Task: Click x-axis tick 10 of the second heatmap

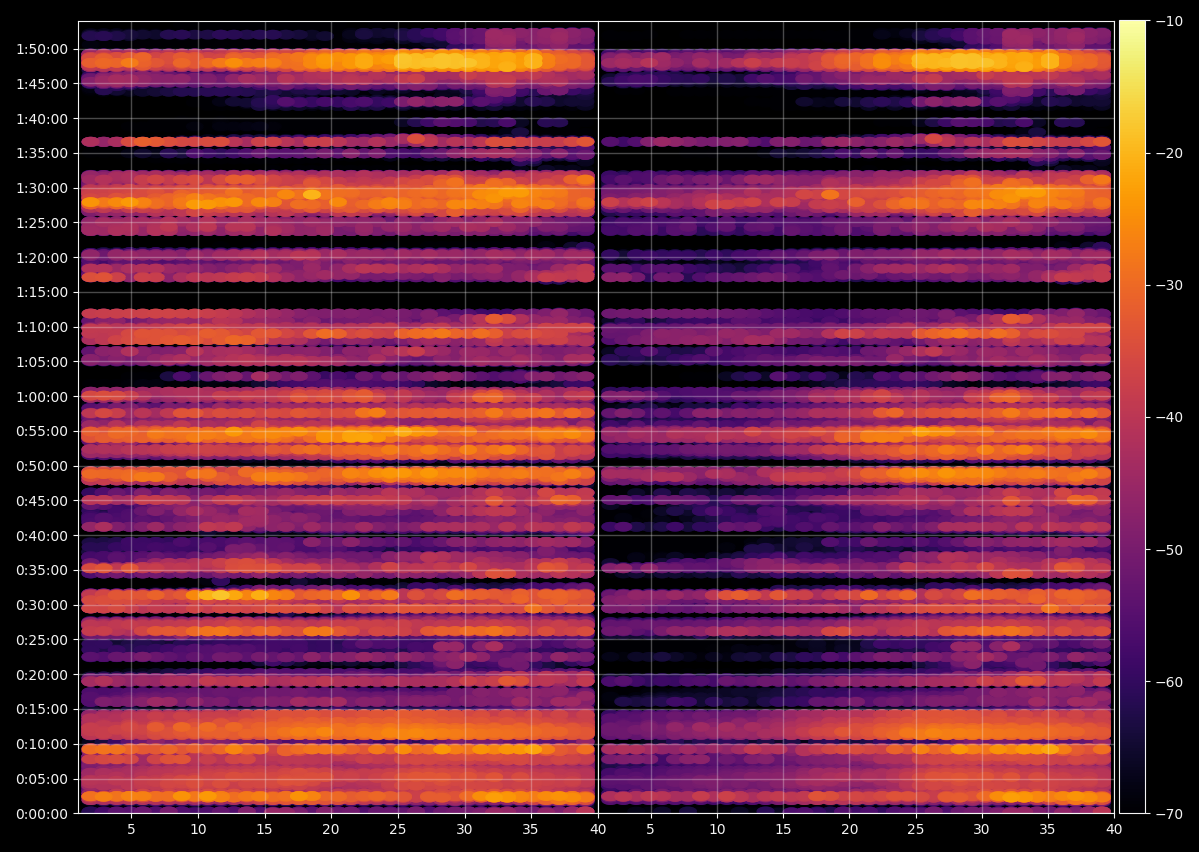Action: [x=717, y=829]
